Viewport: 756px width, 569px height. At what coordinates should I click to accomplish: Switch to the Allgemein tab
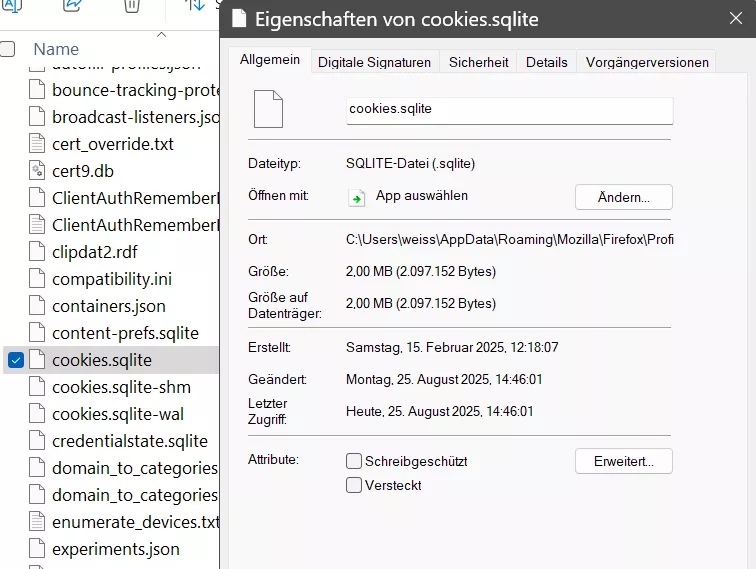[270, 60]
